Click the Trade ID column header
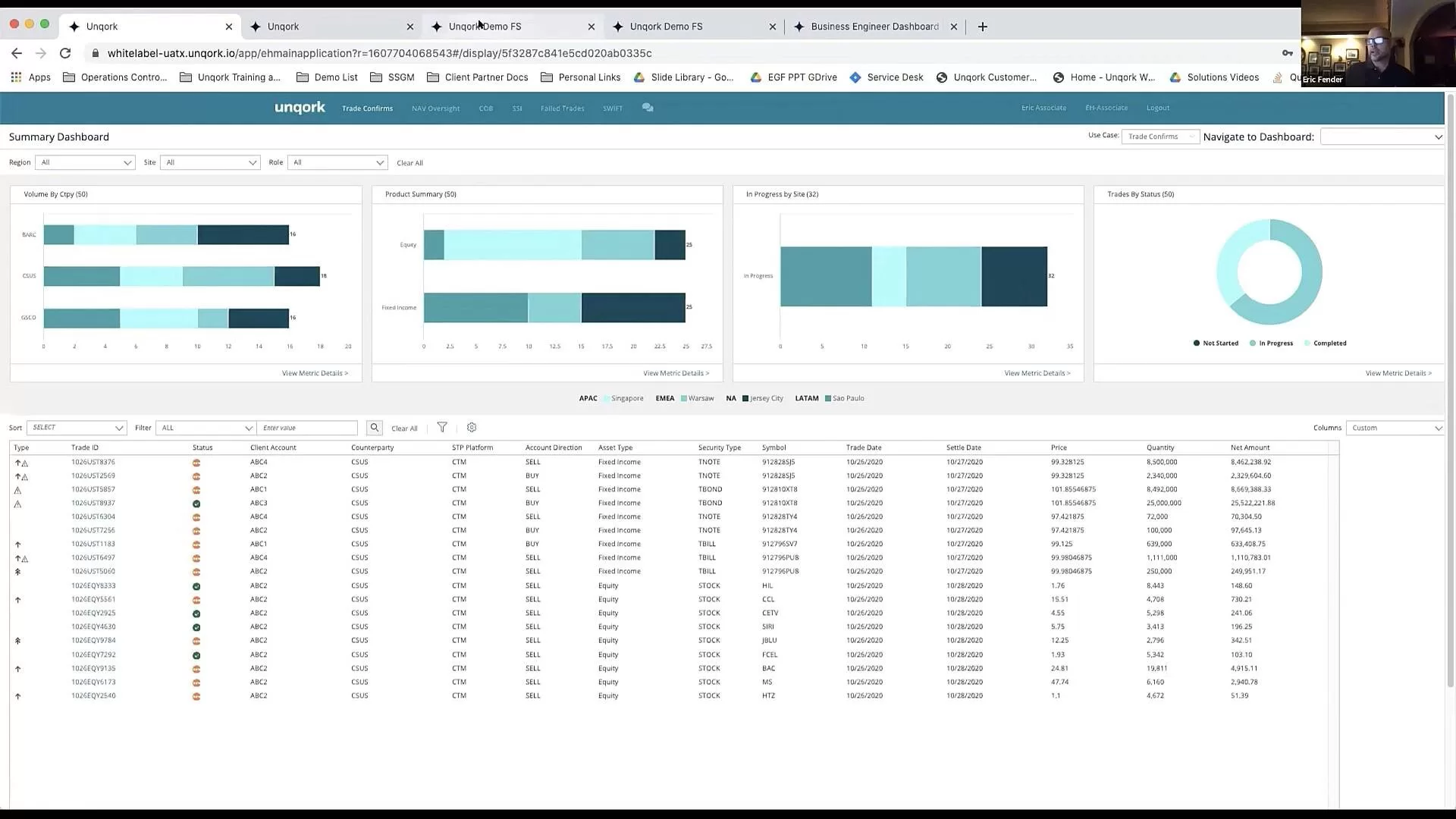The image size is (1456, 819). click(x=85, y=447)
